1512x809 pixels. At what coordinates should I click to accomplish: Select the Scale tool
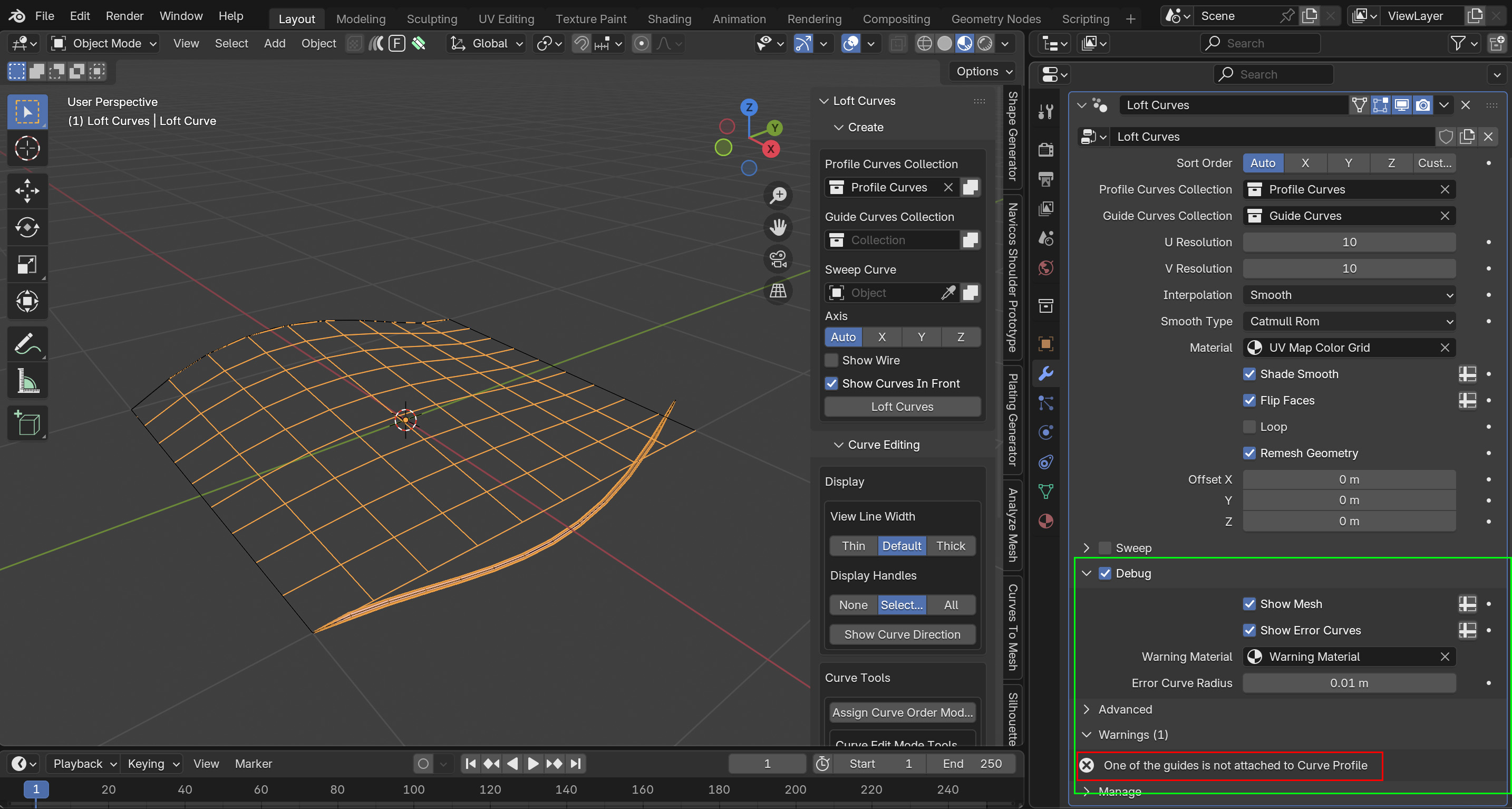[x=27, y=265]
